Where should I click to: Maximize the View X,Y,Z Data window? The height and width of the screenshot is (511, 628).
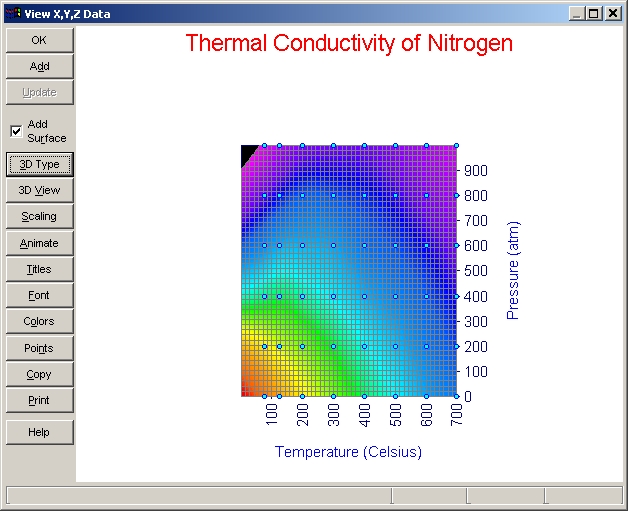594,13
